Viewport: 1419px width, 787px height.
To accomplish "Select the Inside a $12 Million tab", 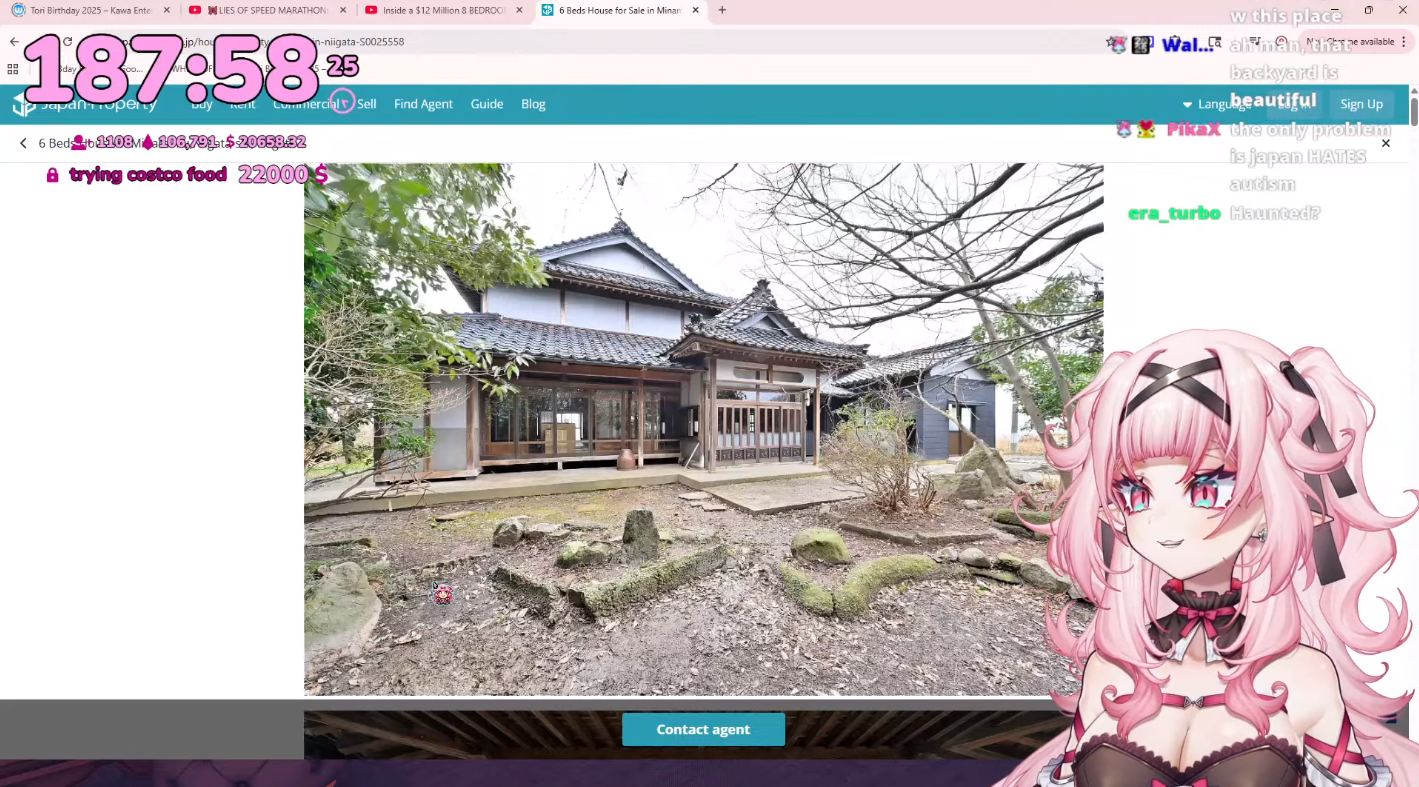I will (444, 10).
